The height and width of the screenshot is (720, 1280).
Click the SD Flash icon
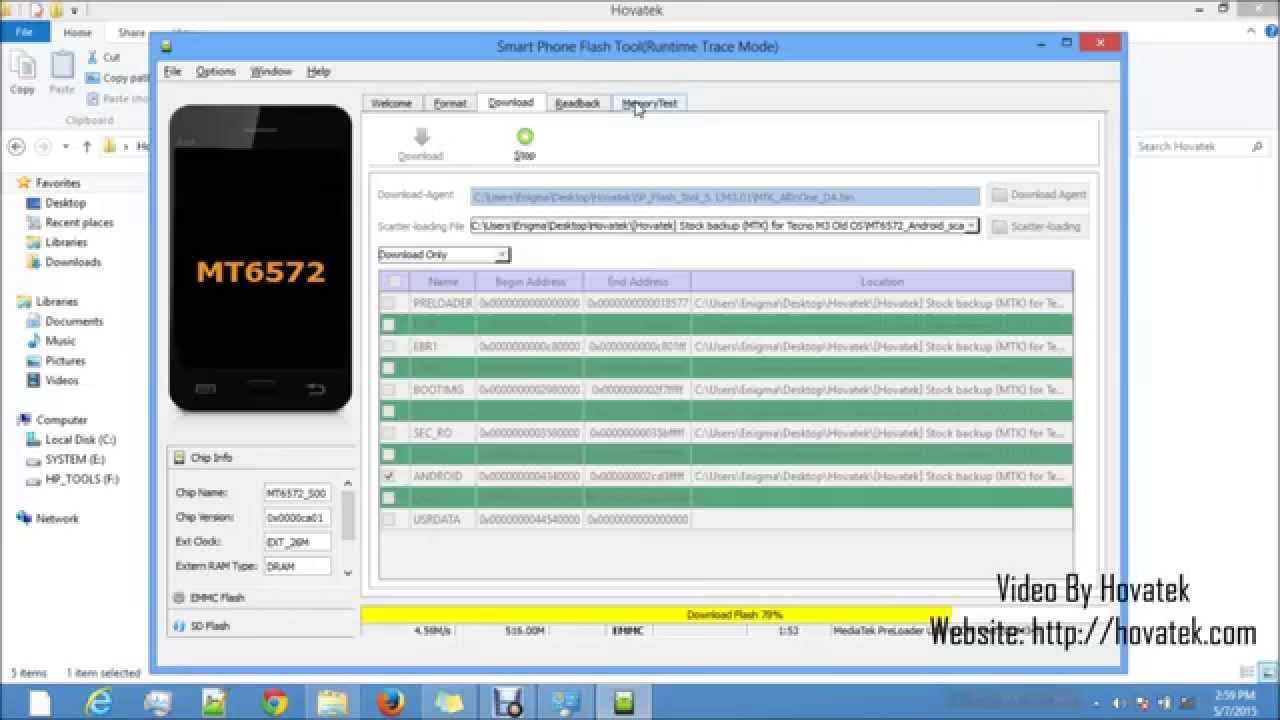point(179,626)
